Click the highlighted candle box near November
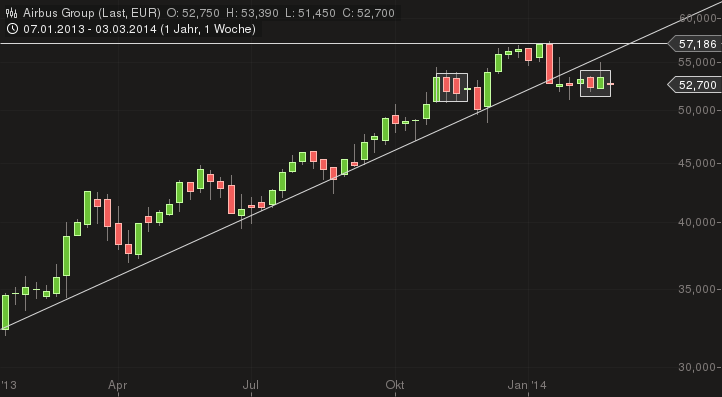The image size is (722, 397). (x=452, y=87)
